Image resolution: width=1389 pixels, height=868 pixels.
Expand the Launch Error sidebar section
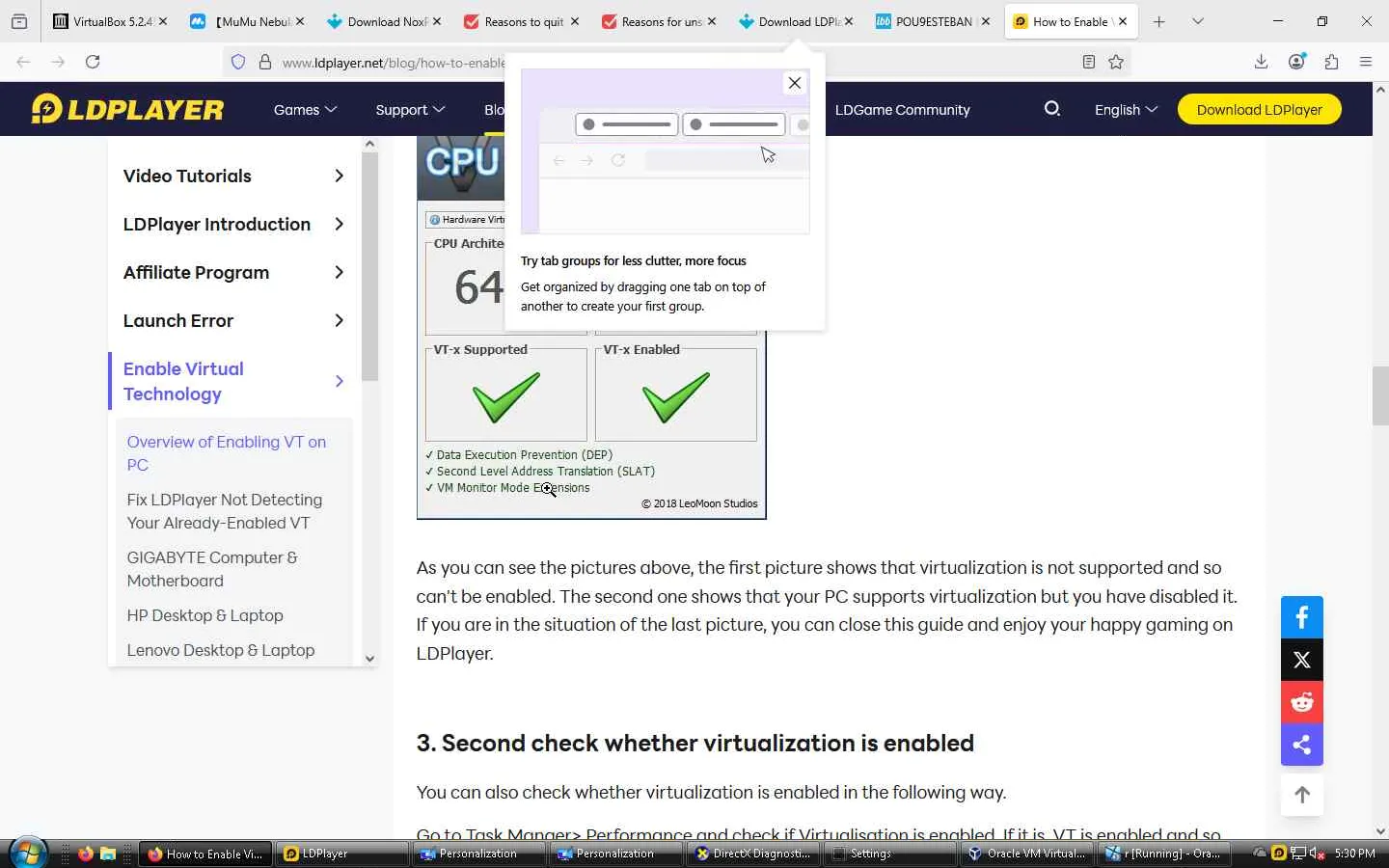pyautogui.click(x=339, y=320)
